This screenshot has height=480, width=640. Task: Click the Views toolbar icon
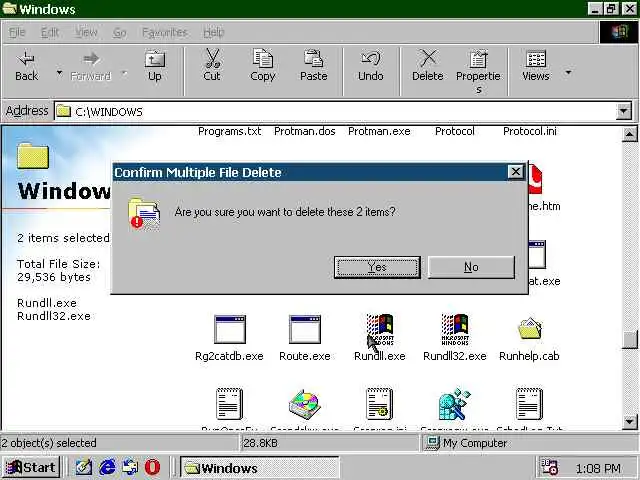pos(536,59)
